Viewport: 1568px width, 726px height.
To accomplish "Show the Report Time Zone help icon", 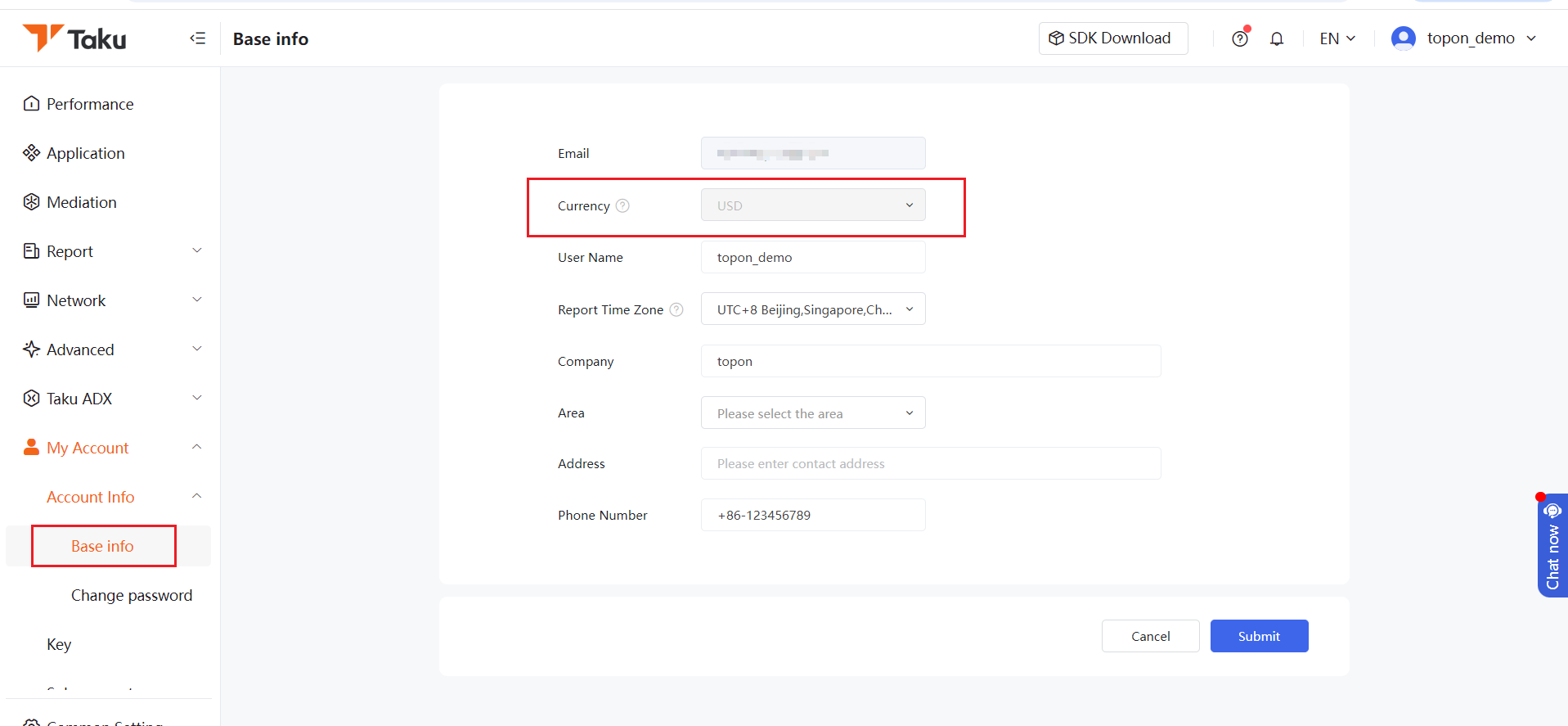I will tap(676, 309).
